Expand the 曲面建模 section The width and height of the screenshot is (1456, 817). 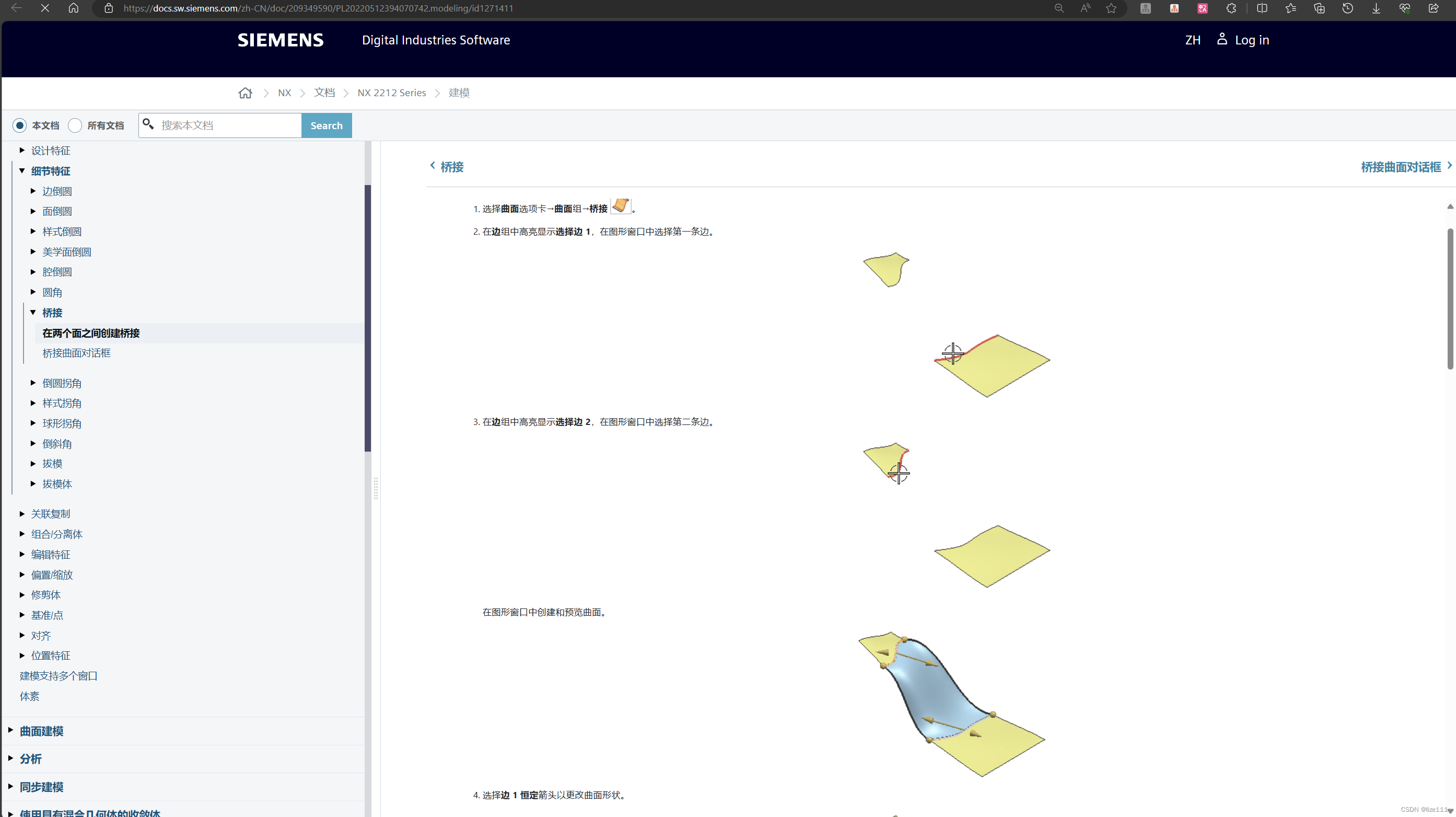11,731
